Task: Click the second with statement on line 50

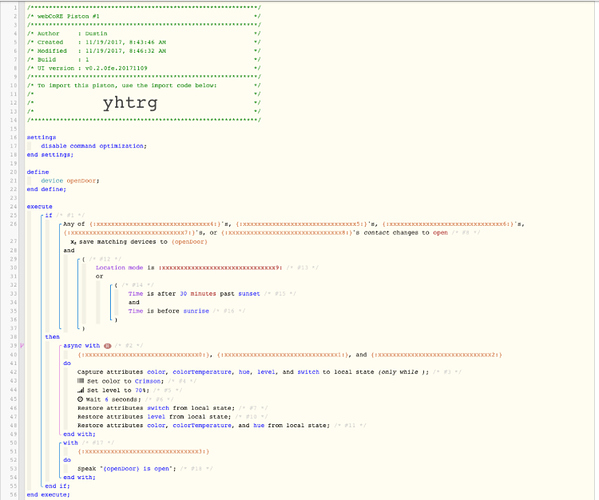Action: point(71,443)
